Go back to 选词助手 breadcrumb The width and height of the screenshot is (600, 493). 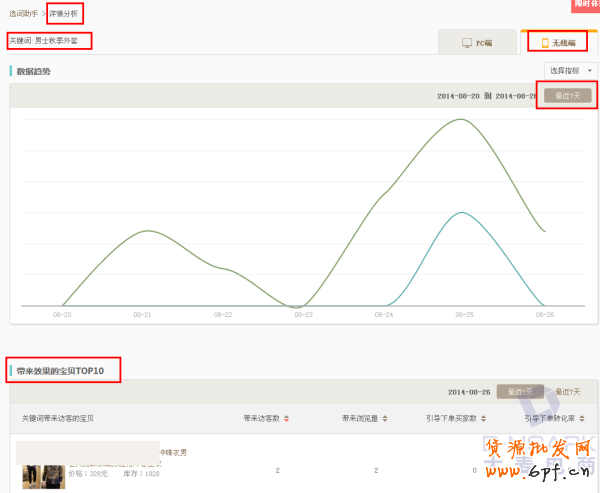tap(23, 13)
